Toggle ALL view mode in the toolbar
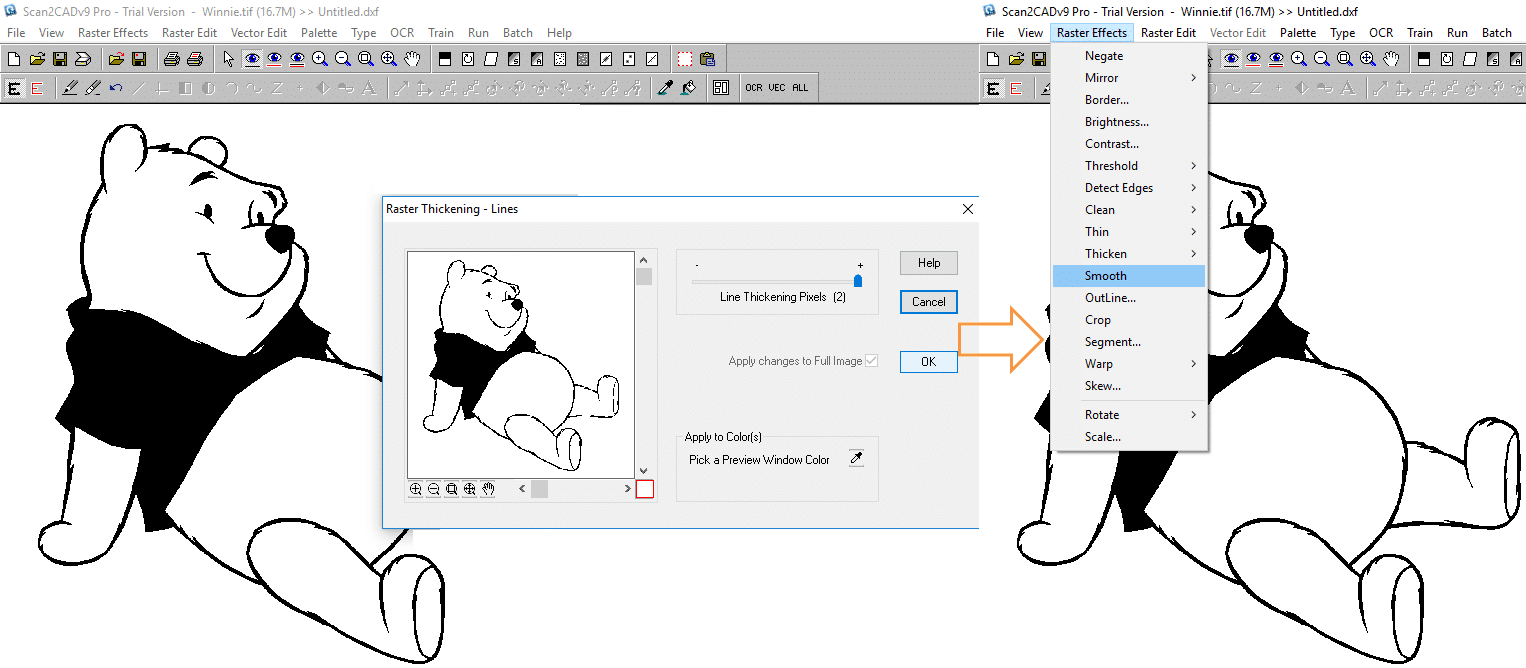 pos(798,87)
